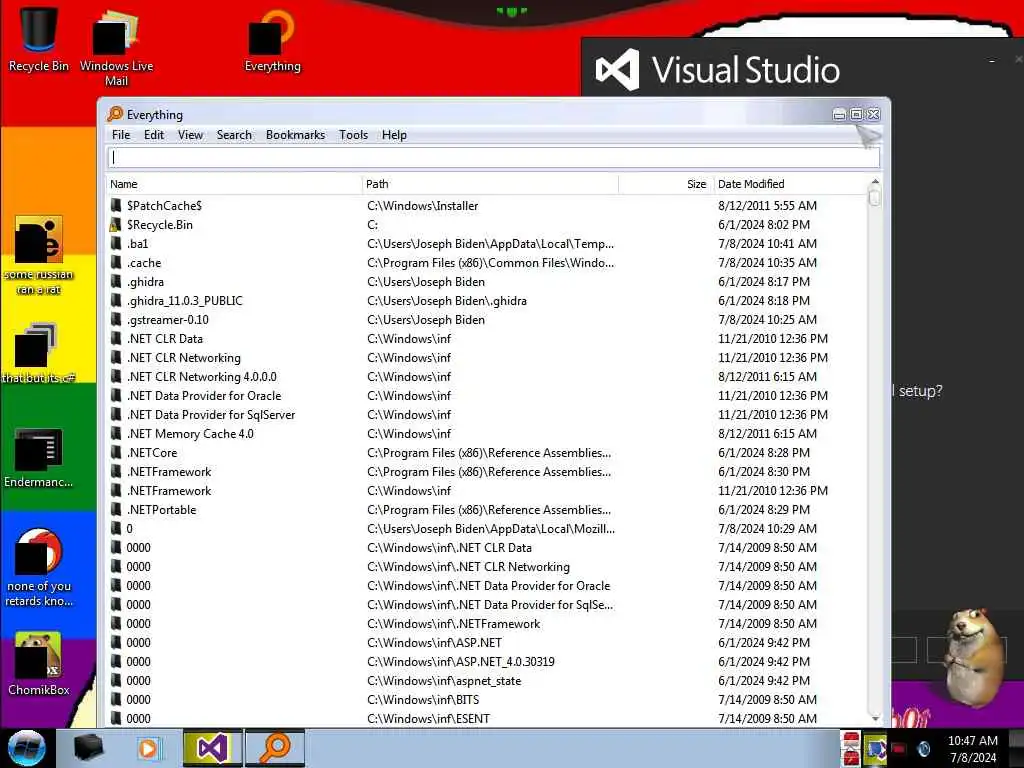Open the ChomikBox desktop icon

pos(39,664)
